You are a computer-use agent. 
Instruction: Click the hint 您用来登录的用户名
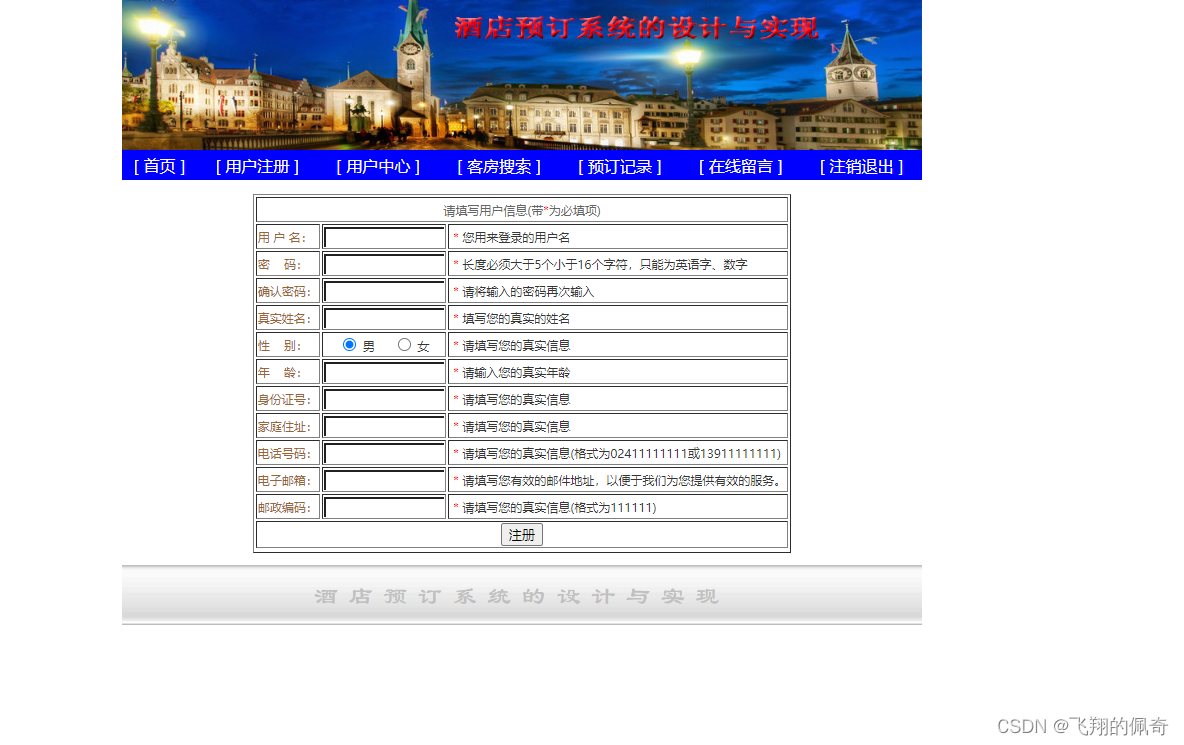pos(516,237)
